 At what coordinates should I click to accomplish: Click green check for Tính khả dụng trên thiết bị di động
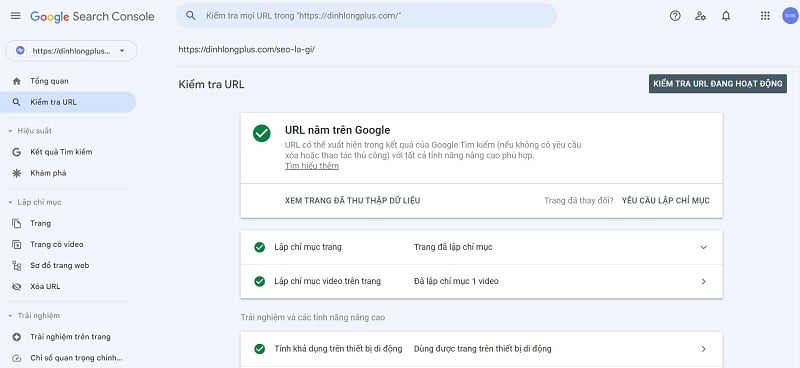[x=260, y=349]
